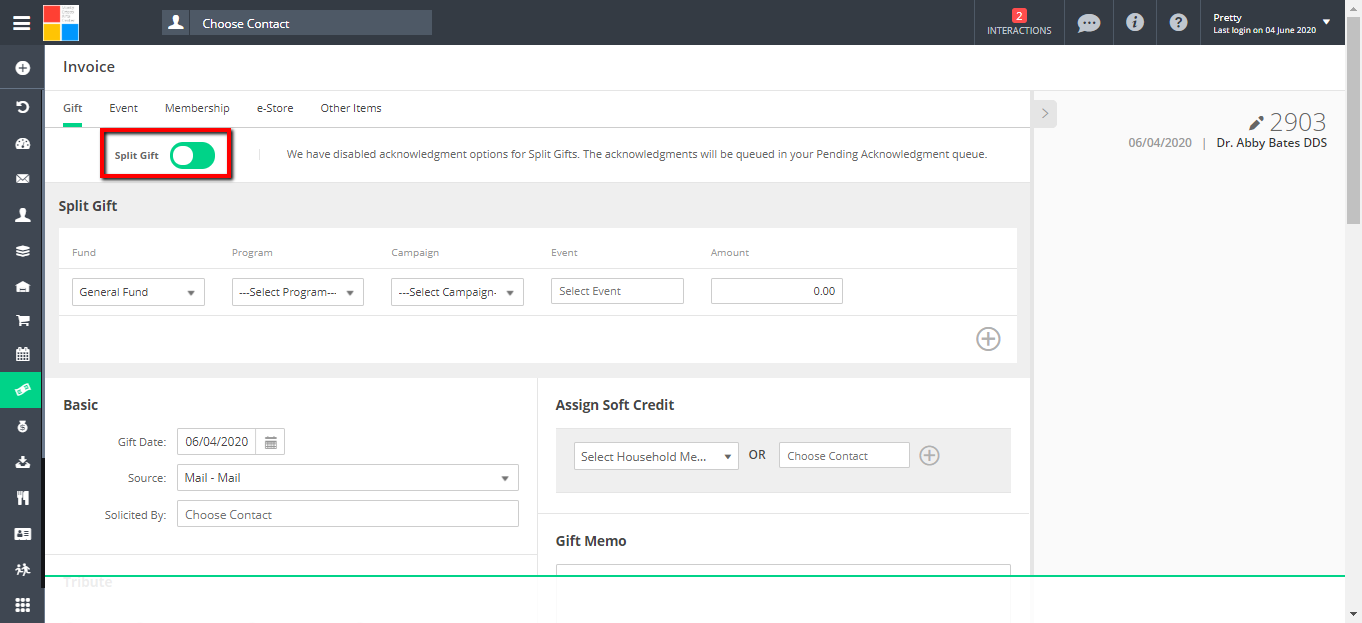Open the envelope mail sidebar icon
Image resolution: width=1362 pixels, height=623 pixels.
[22, 179]
